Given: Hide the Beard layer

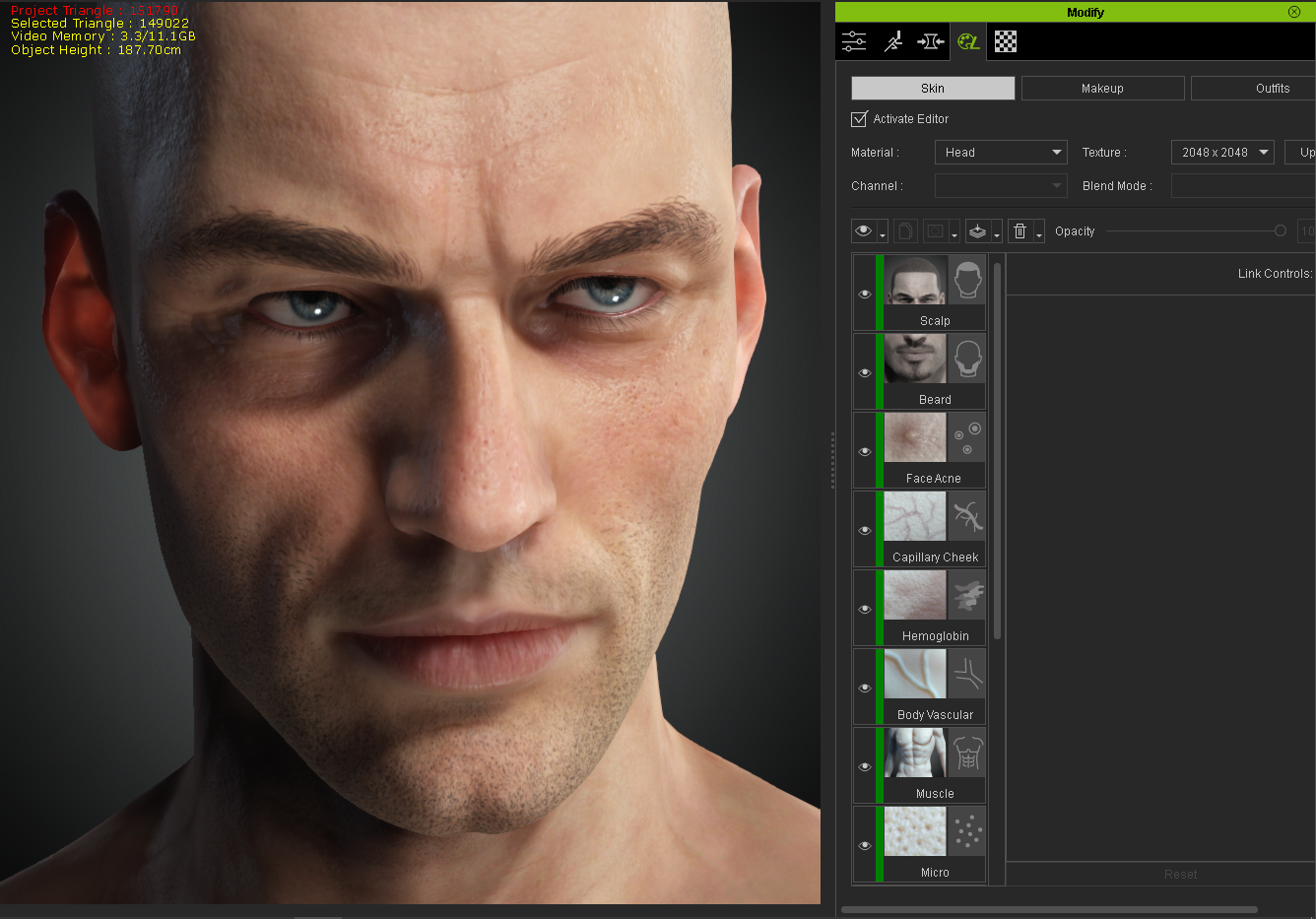Looking at the screenshot, I should tap(865, 372).
